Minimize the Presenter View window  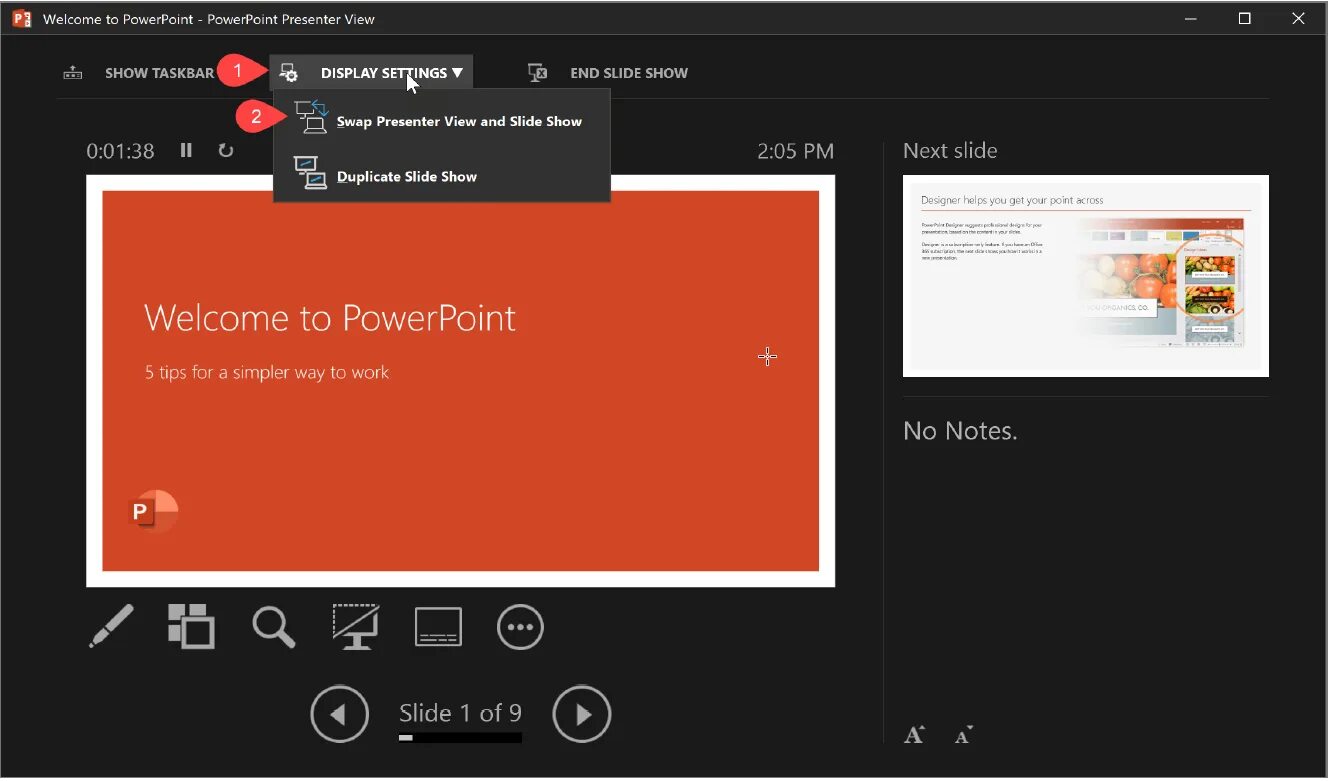(1191, 18)
